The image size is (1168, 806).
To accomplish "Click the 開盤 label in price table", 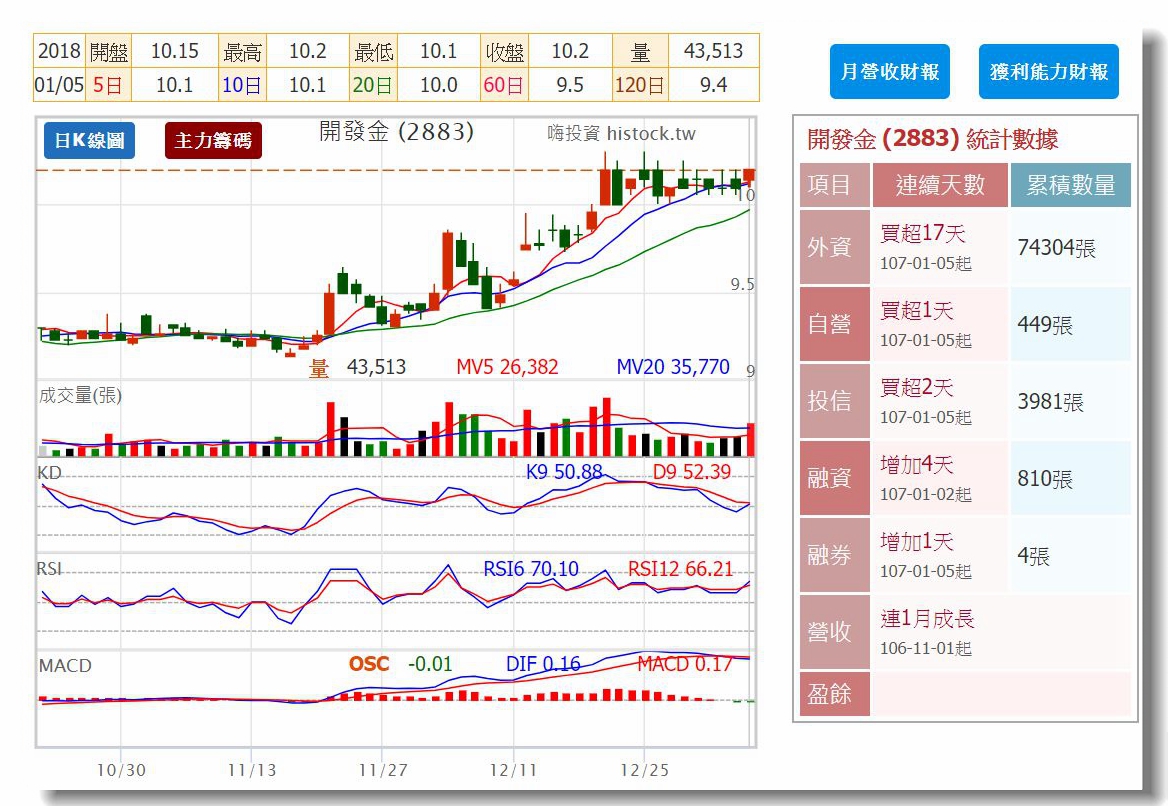I will coord(109,51).
